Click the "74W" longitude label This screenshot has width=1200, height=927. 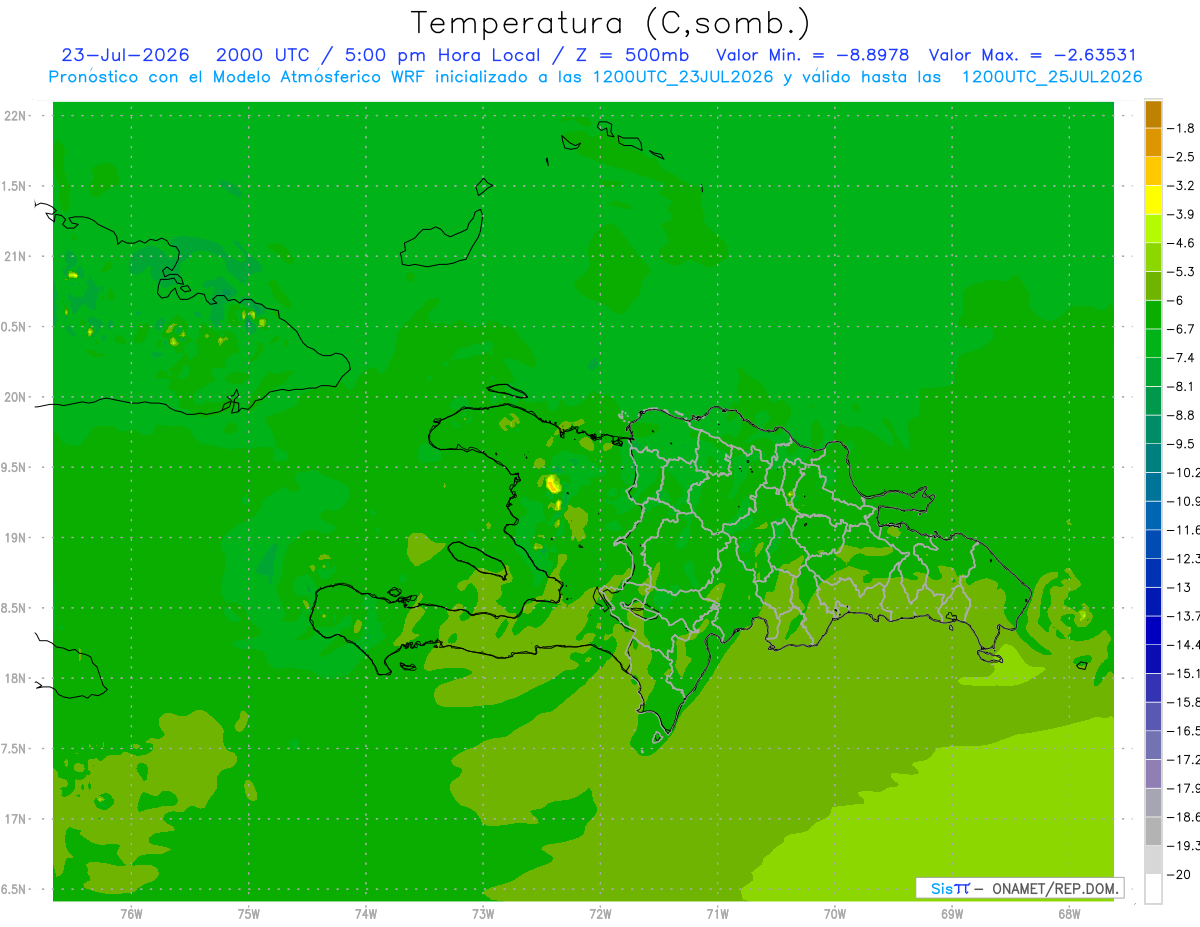point(366,913)
